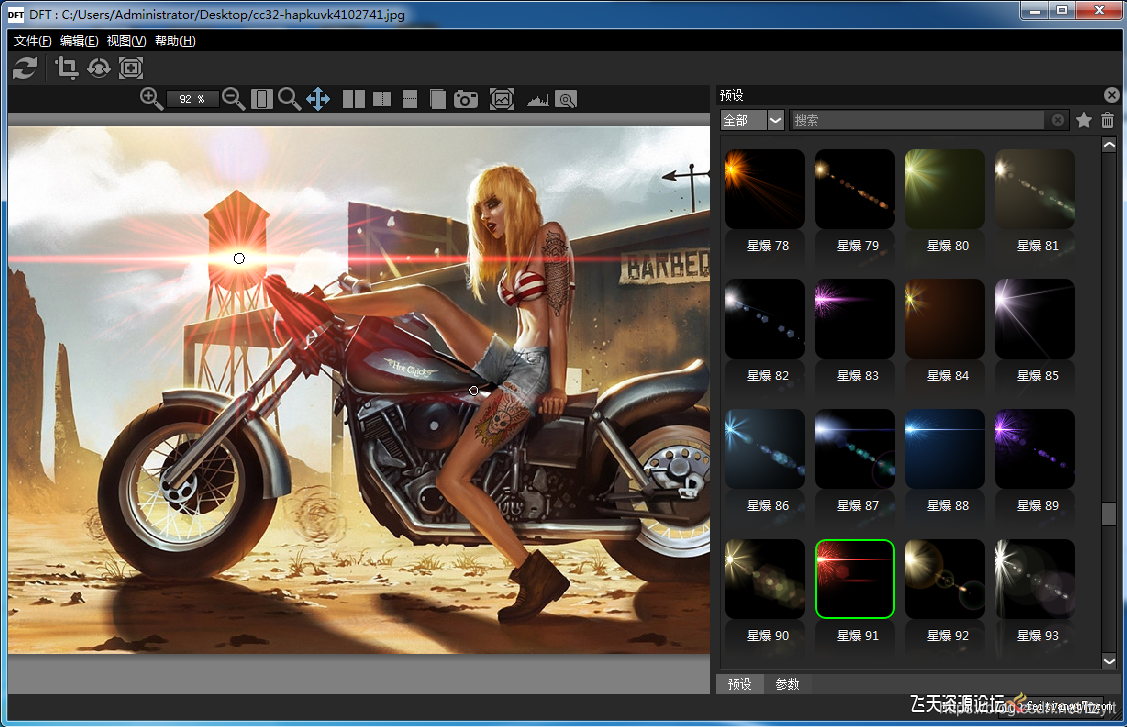Apply preset 星爆 92
Screen dimensions: 1127x727
click(944, 579)
